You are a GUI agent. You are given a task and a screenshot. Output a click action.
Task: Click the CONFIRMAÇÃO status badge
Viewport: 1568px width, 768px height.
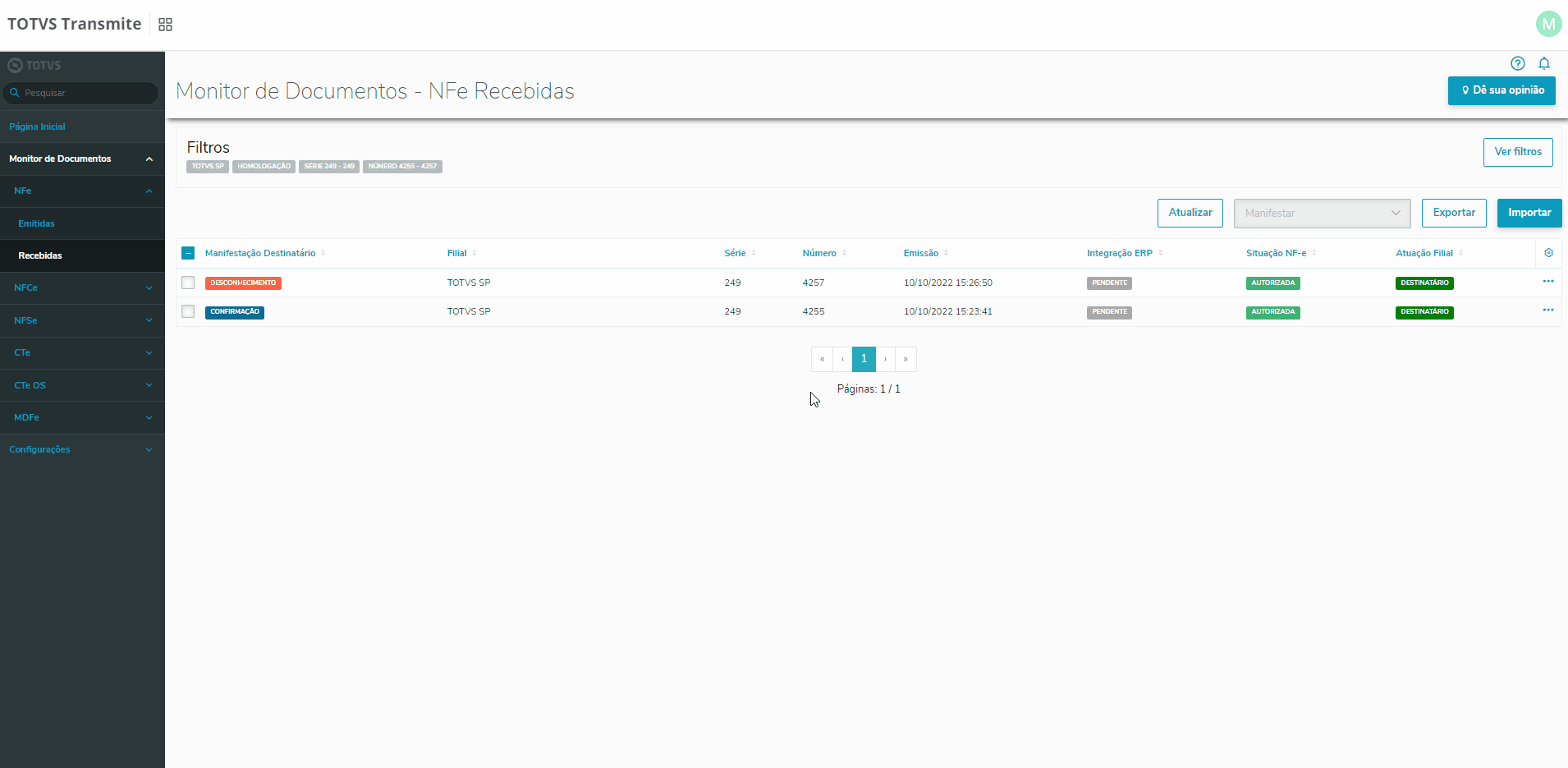(235, 312)
